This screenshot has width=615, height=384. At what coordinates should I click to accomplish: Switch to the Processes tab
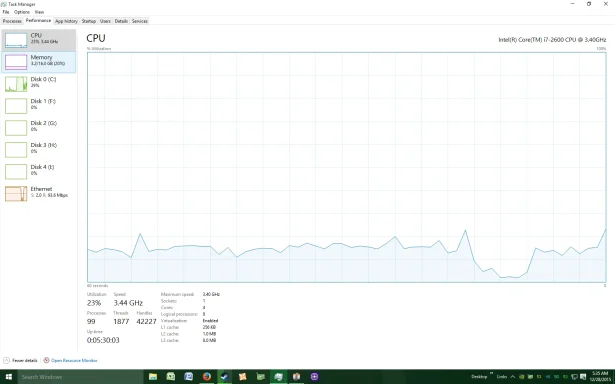12,21
